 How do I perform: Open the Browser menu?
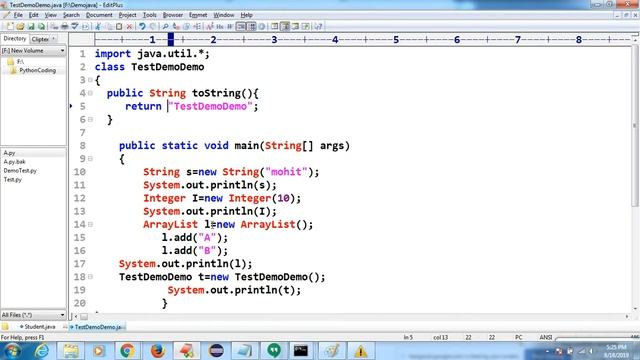click(x=173, y=15)
